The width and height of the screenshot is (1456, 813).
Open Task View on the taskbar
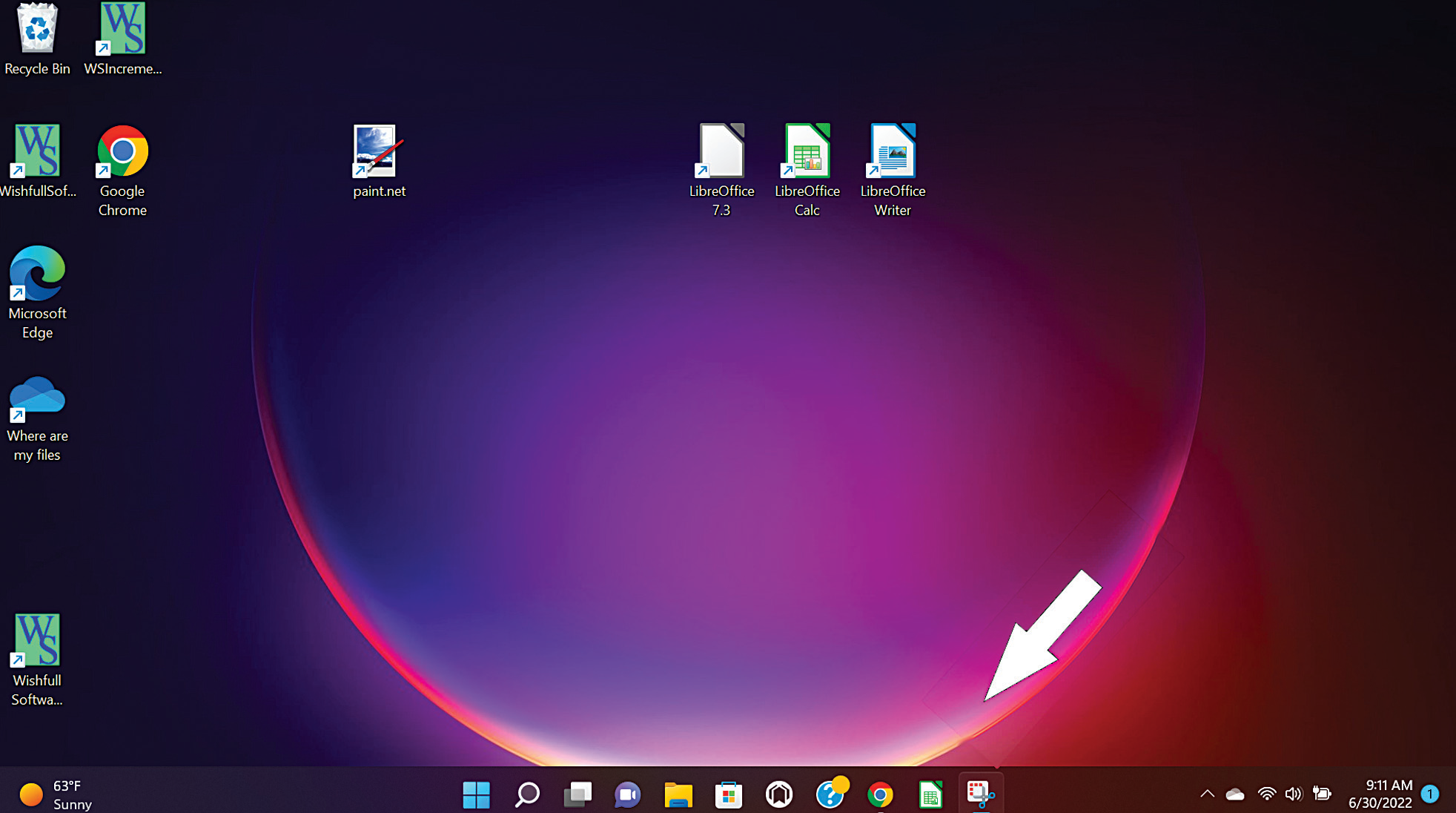coord(578,794)
